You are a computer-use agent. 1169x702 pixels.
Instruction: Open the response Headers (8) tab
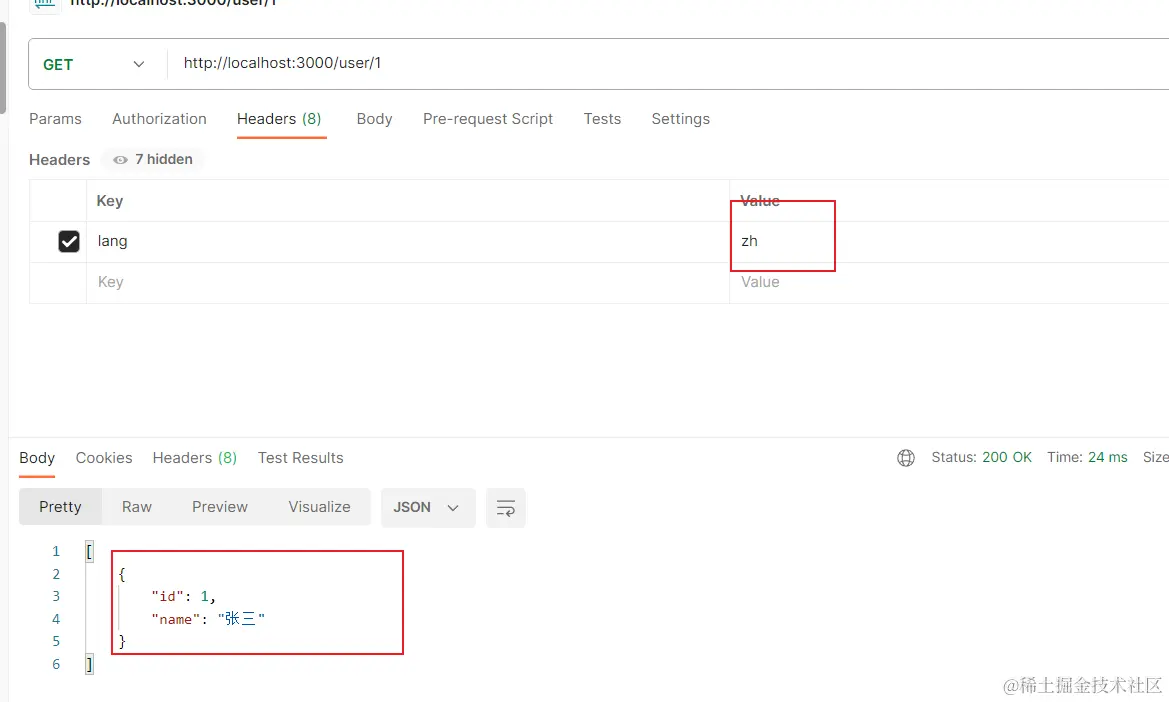click(x=195, y=458)
